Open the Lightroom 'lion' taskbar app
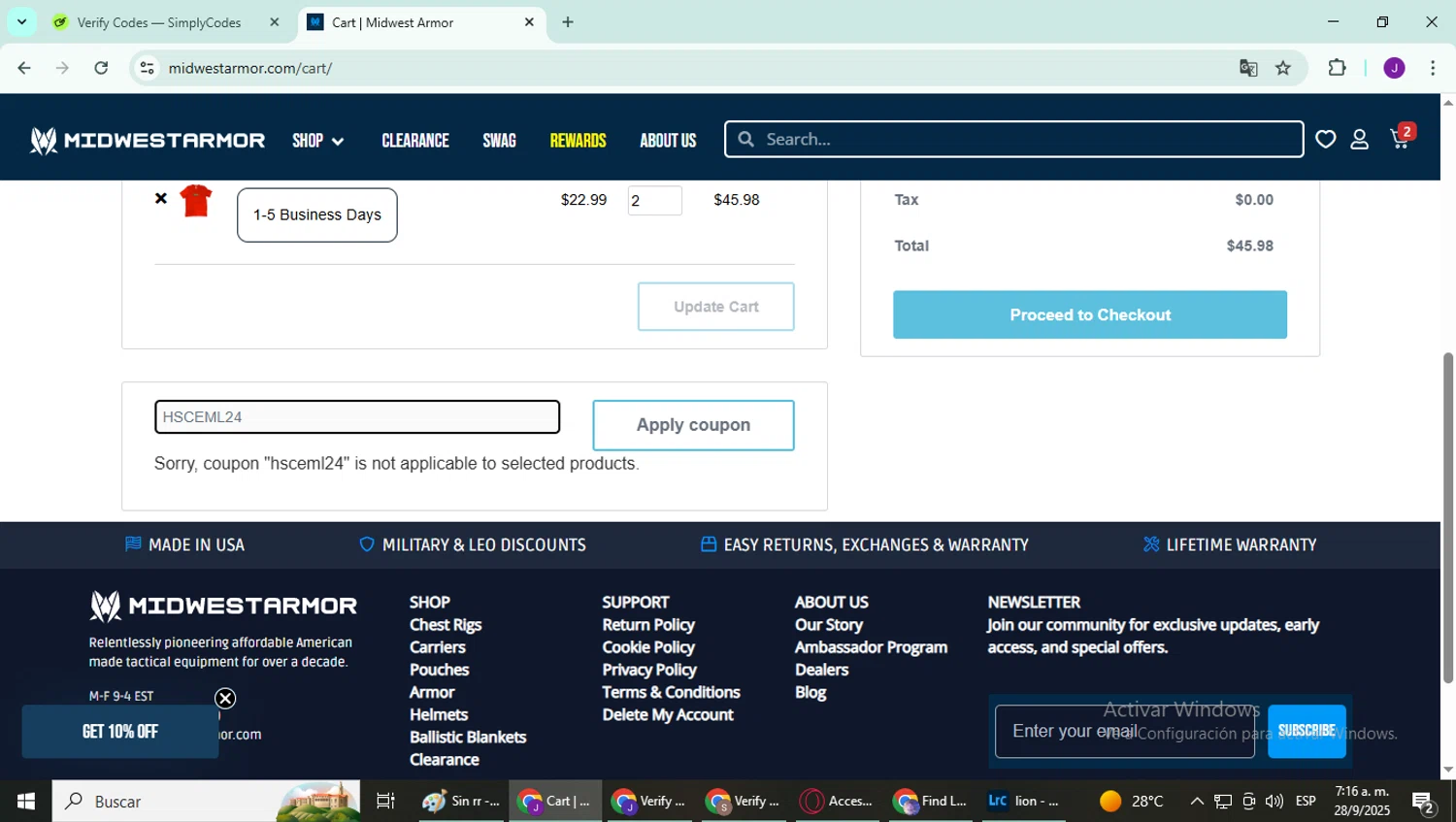 point(1024,801)
